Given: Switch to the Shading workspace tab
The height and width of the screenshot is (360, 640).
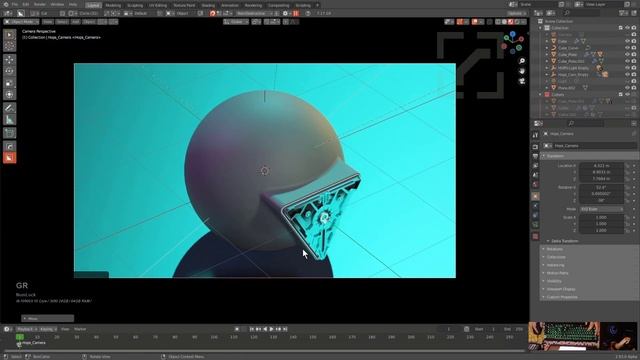Looking at the screenshot, I should (x=208, y=5).
